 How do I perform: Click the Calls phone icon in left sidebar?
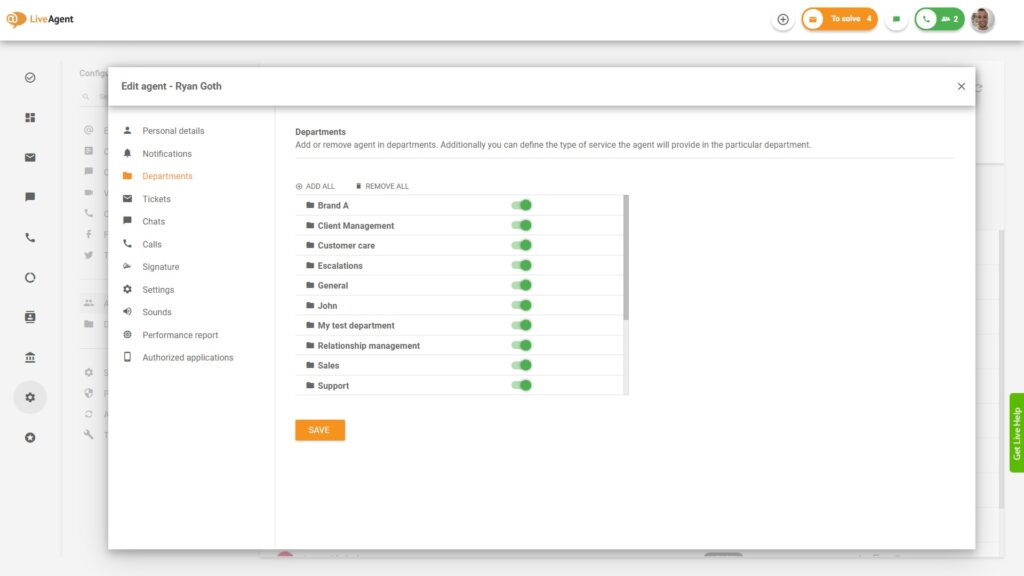pos(30,238)
